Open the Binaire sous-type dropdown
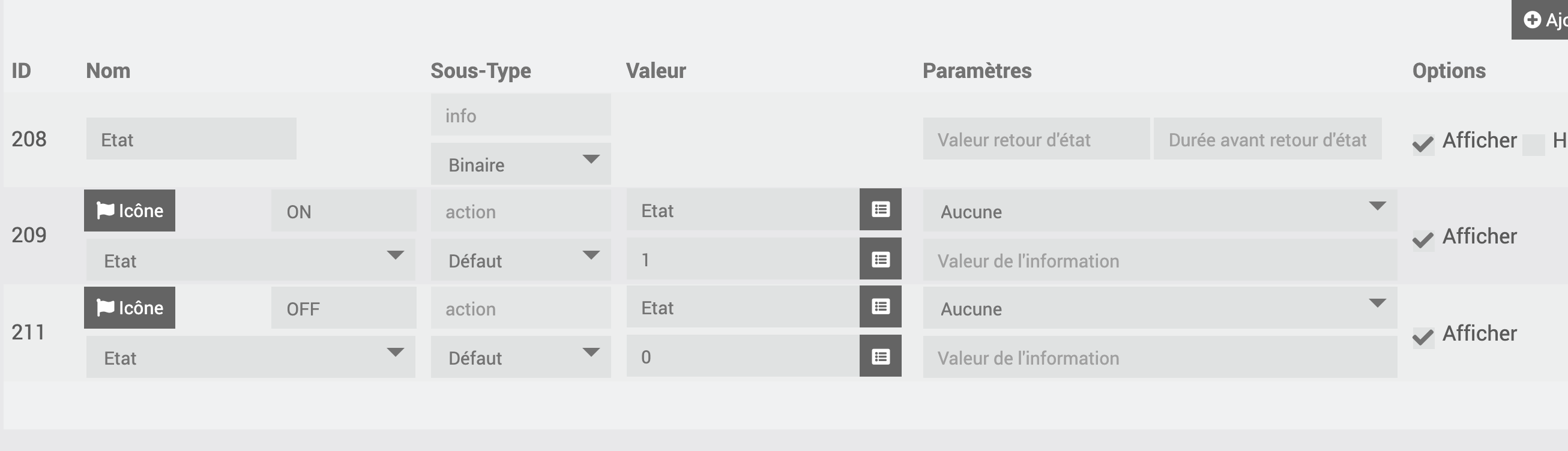The height and width of the screenshot is (451, 1568). click(520, 164)
